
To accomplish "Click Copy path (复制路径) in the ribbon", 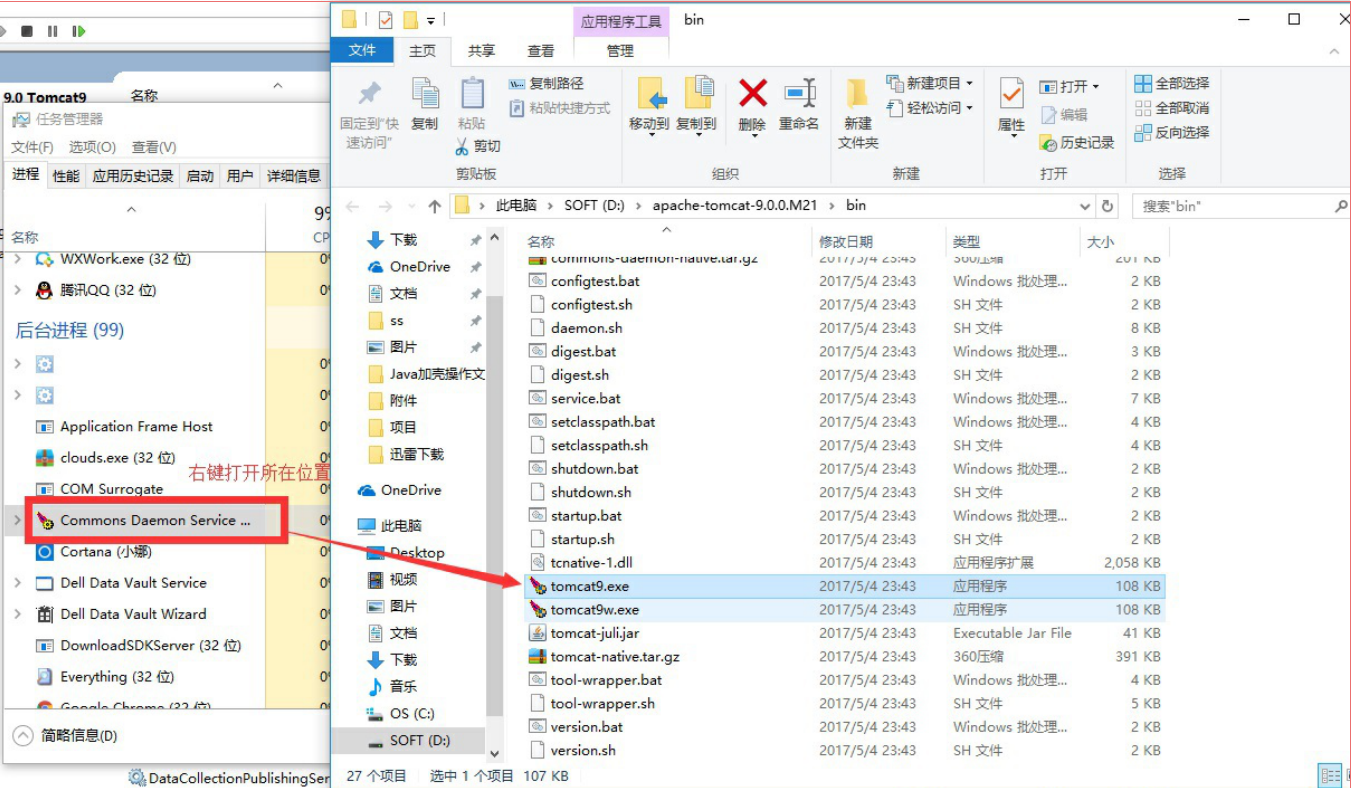I will pos(547,84).
